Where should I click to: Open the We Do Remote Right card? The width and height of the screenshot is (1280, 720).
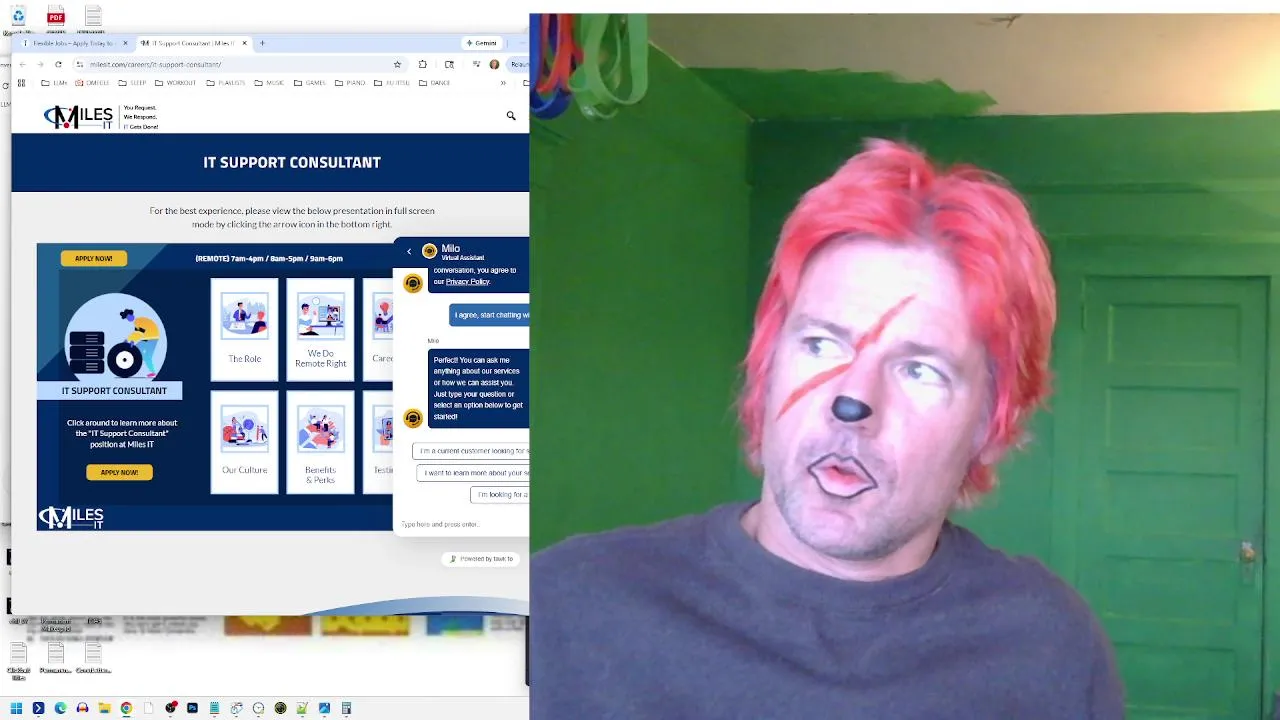(x=320, y=329)
